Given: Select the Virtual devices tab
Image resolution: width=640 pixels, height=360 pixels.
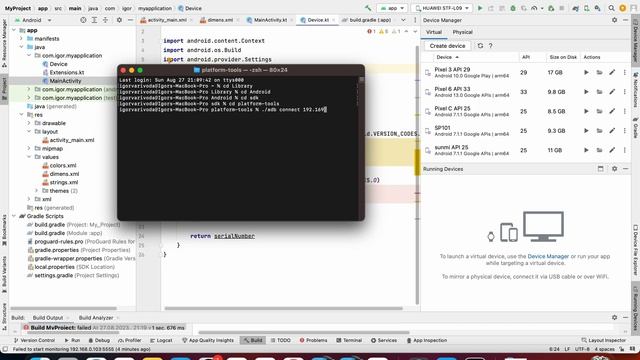Looking at the screenshot, I should [x=433, y=32].
